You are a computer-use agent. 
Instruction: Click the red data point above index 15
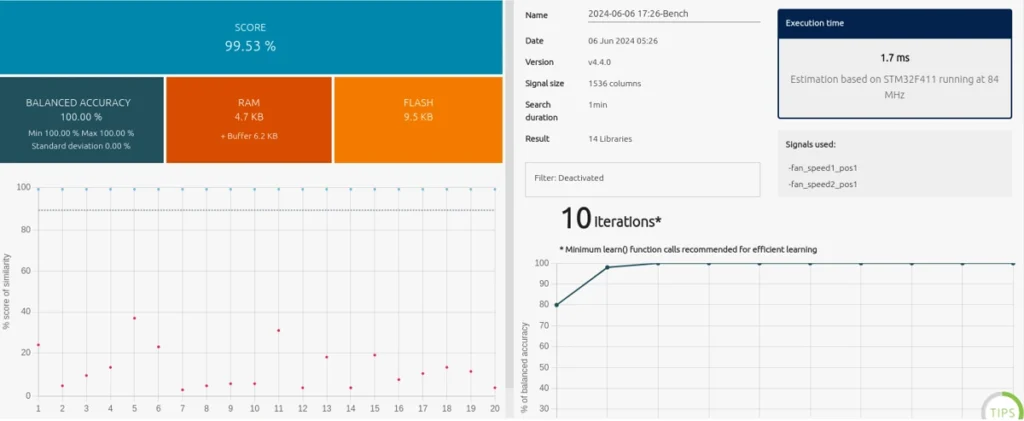[x=374, y=355]
